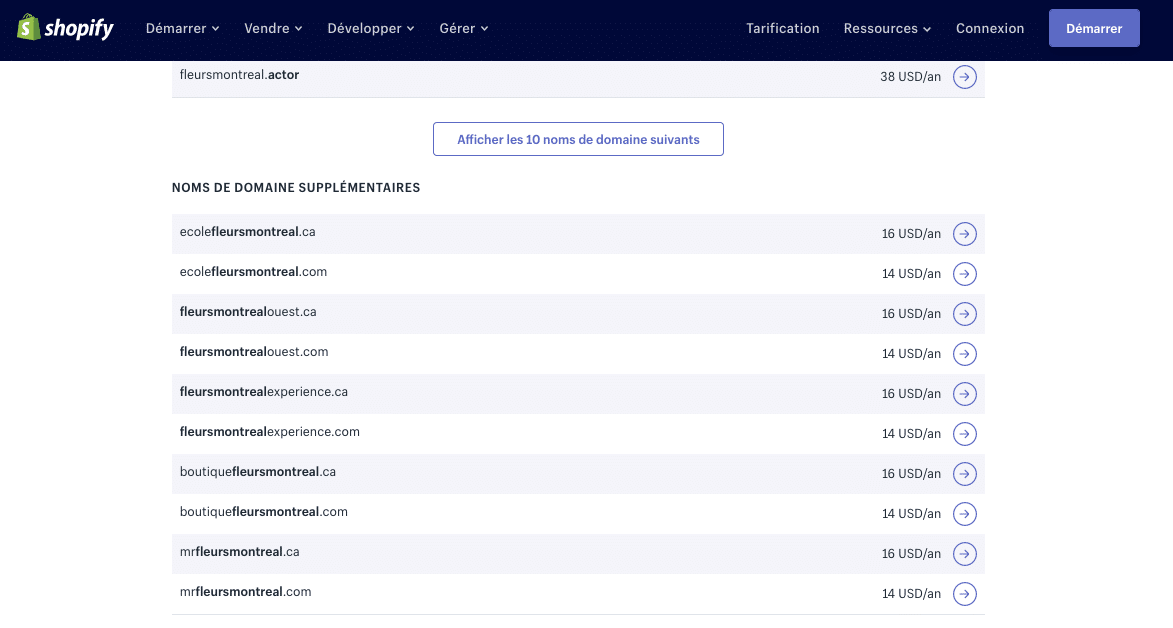1173x628 pixels.
Task: Click arrow icon for fleursmontreal.actor
Action: (964, 77)
